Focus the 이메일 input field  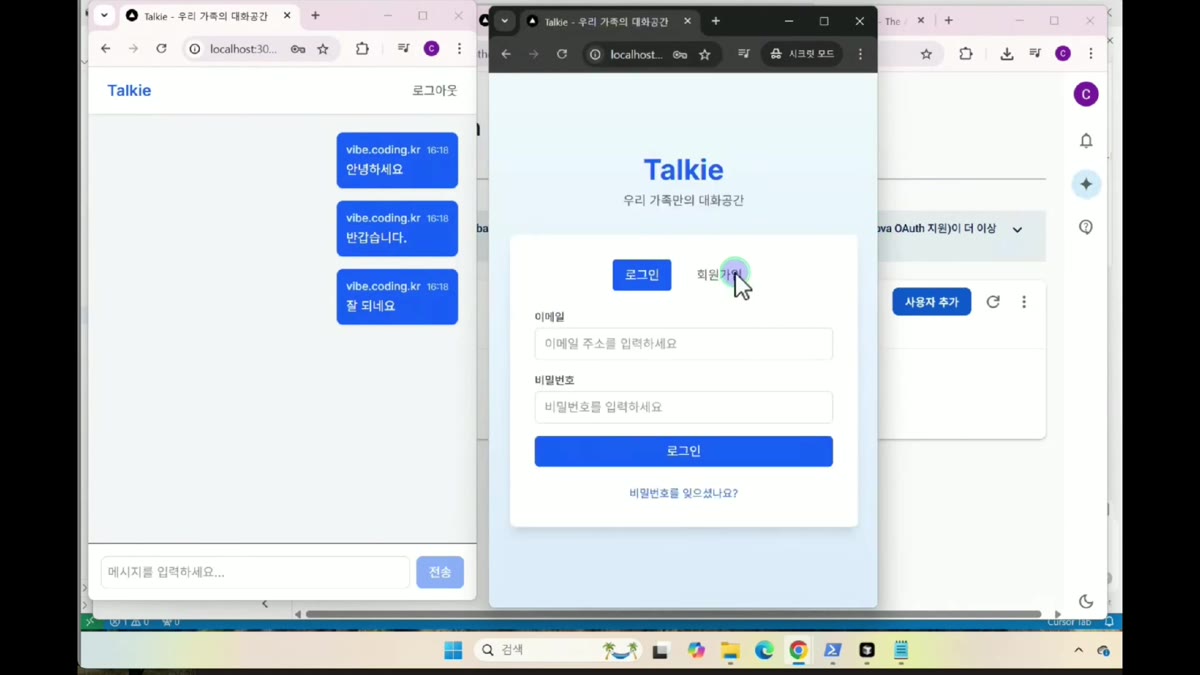click(x=684, y=343)
